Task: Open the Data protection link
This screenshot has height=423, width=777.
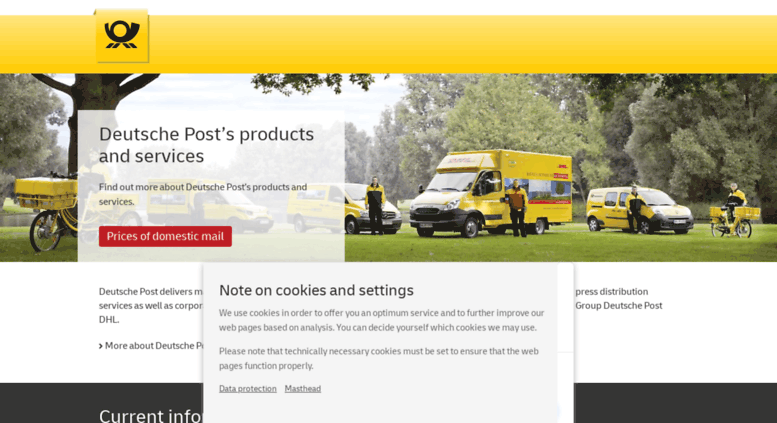Action: click(x=248, y=389)
